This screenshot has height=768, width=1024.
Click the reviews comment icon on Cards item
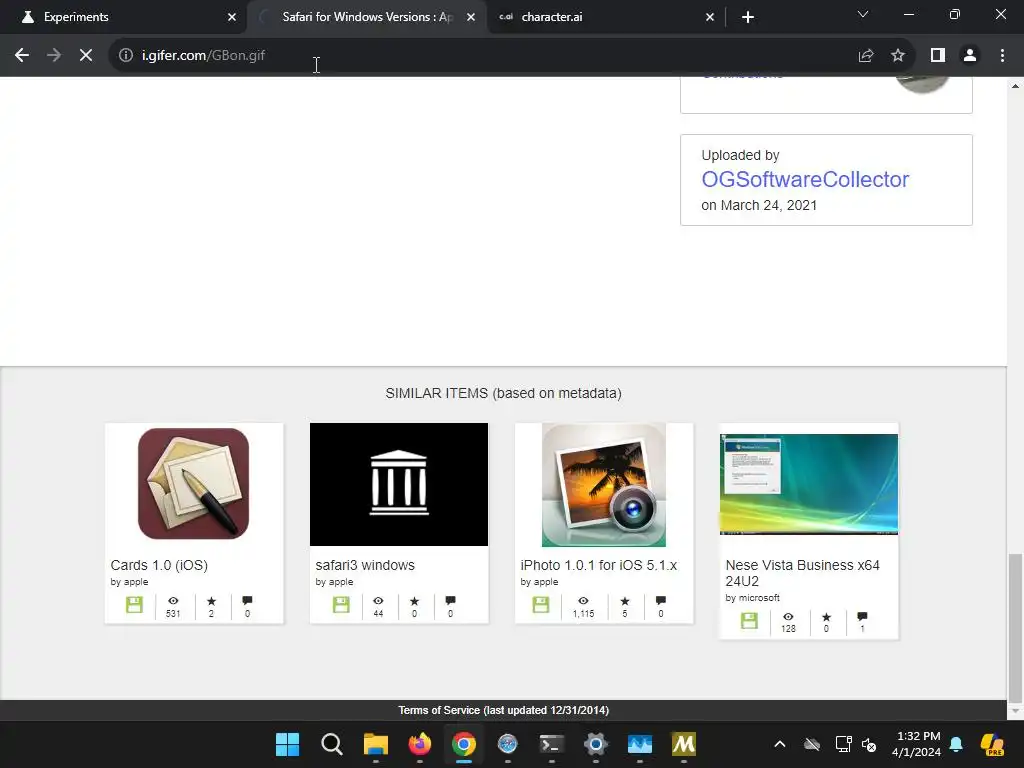pos(247,601)
